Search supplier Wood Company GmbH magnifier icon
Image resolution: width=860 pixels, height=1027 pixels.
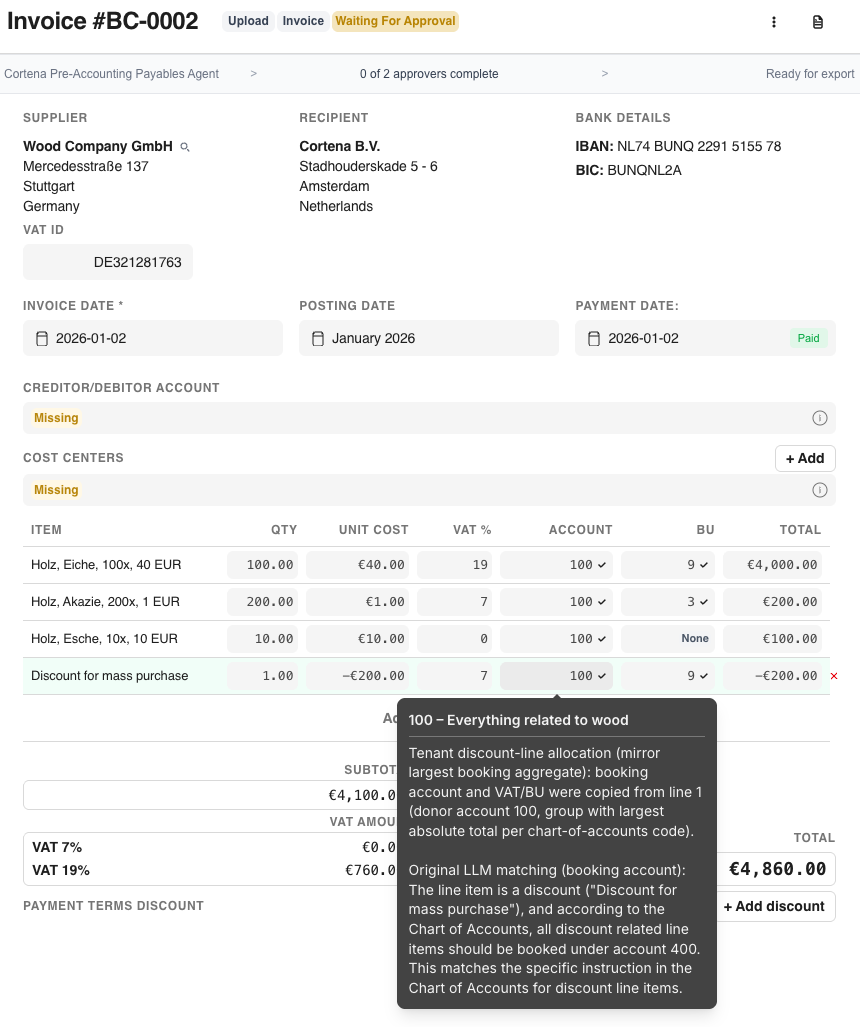[185, 147]
